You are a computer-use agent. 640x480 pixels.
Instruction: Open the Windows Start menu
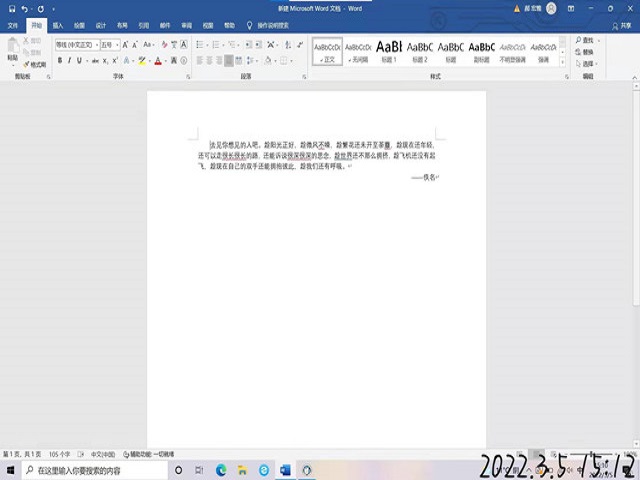(x=11, y=470)
